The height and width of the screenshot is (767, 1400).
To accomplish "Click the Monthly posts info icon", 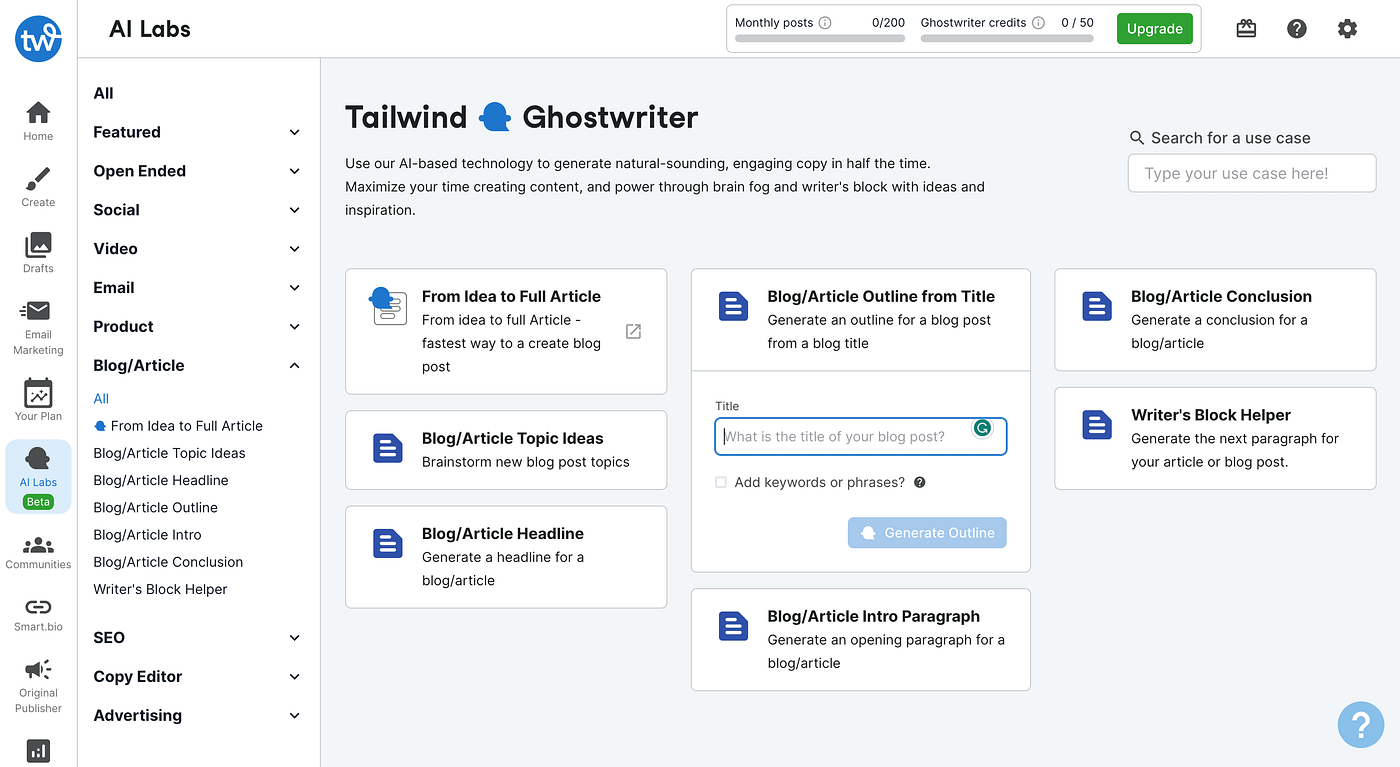I will tap(825, 22).
